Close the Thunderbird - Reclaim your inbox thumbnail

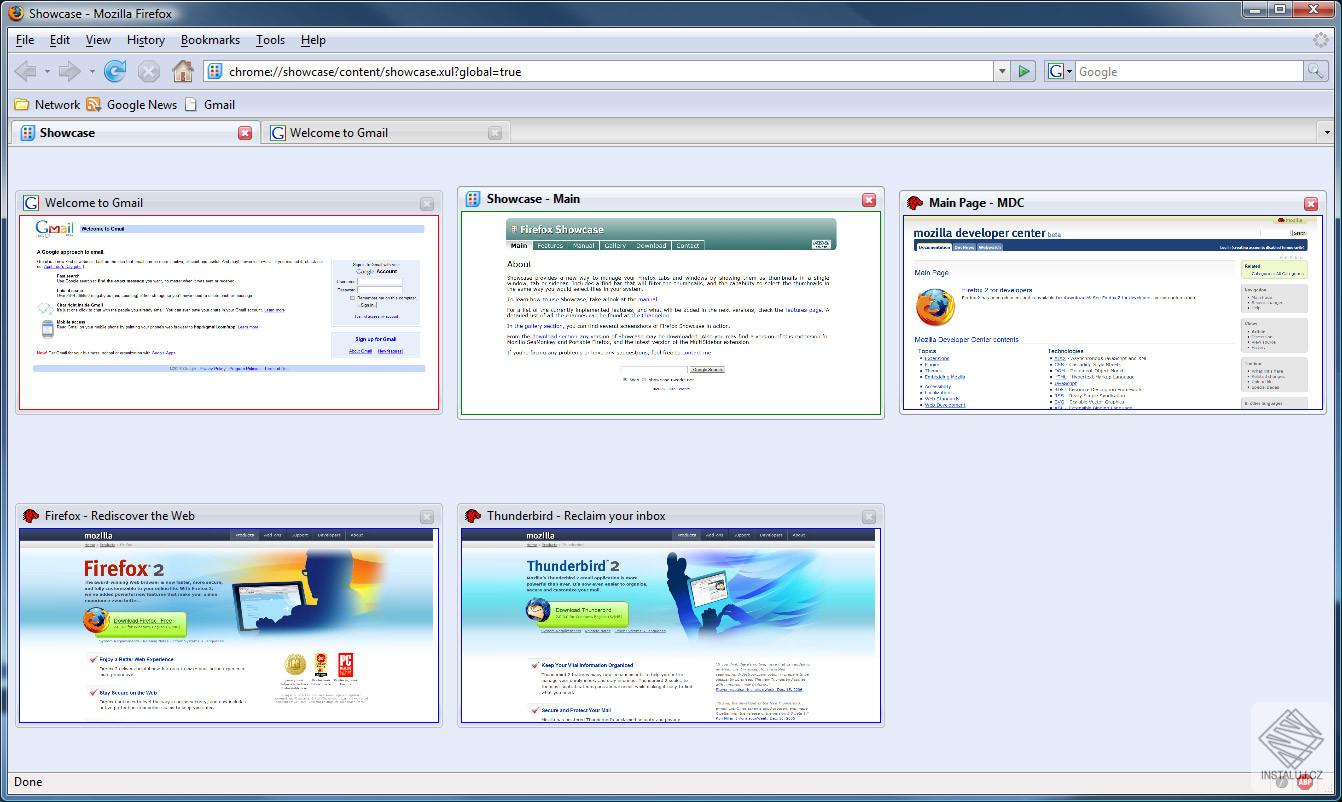click(x=869, y=516)
